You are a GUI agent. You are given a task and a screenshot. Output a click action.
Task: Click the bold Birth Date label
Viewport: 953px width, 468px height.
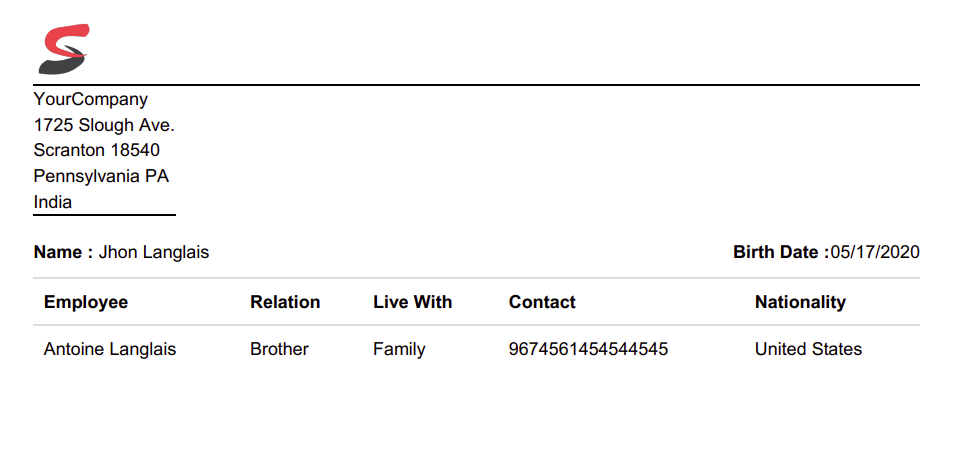[x=779, y=252]
